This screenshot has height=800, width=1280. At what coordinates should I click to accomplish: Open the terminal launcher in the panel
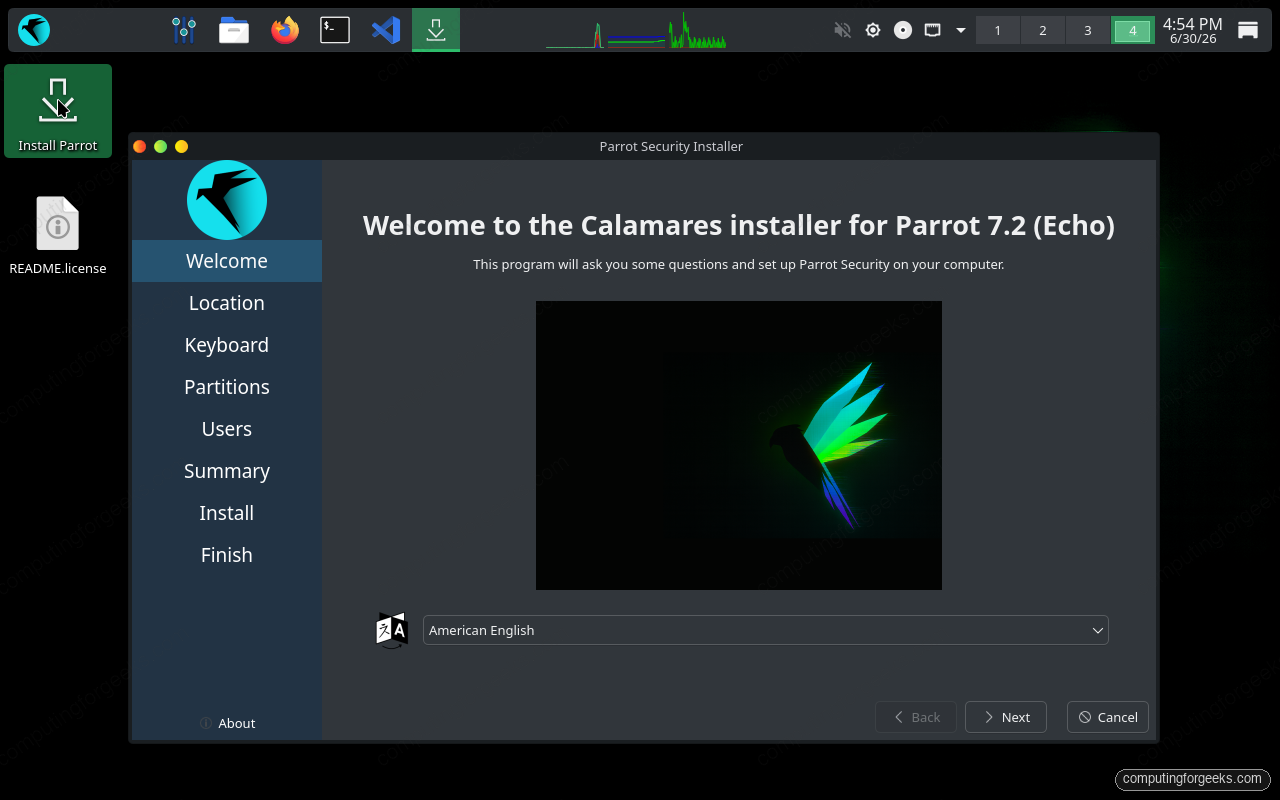(335, 30)
